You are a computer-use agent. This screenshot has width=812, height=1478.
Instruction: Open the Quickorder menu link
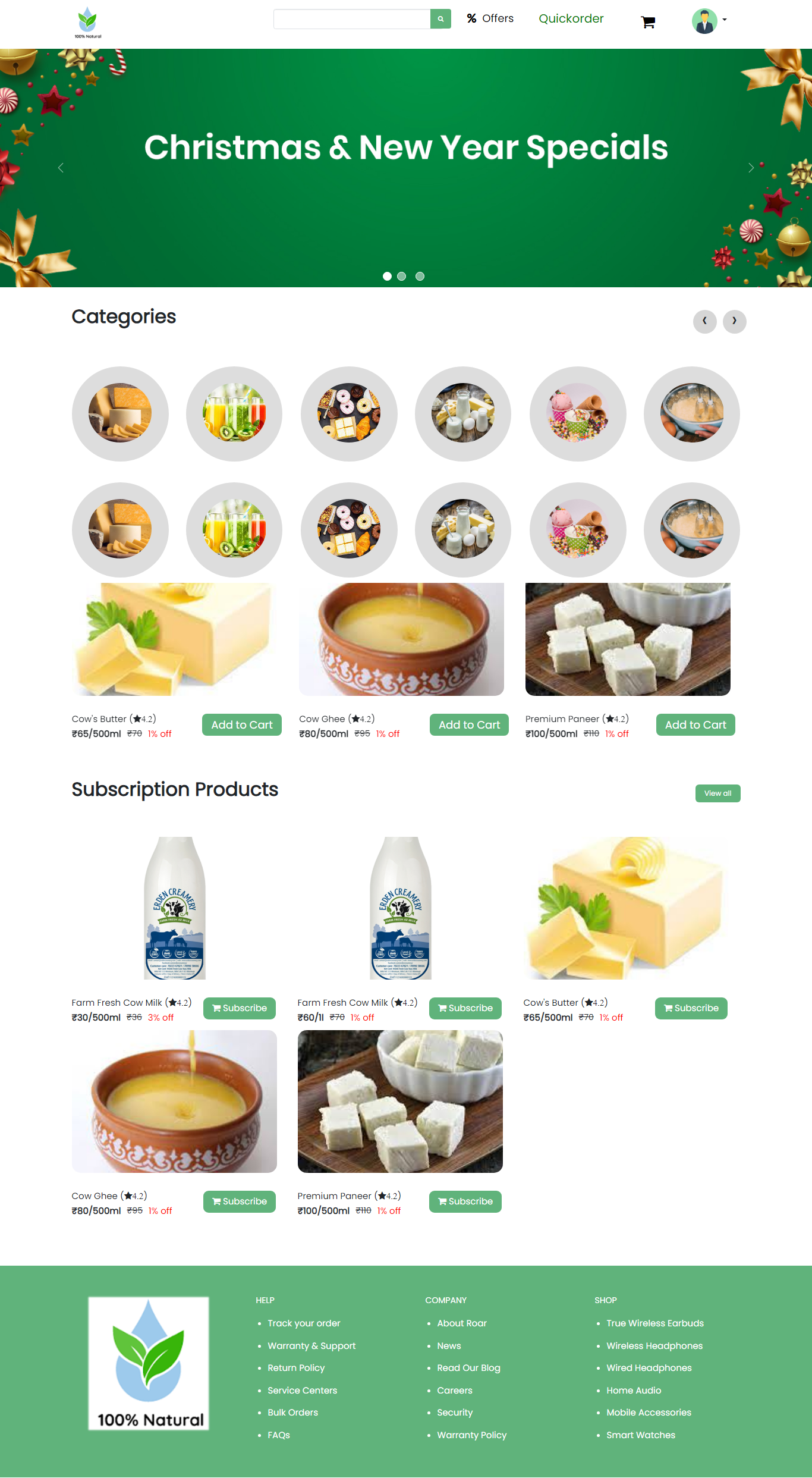coord(571,18)
